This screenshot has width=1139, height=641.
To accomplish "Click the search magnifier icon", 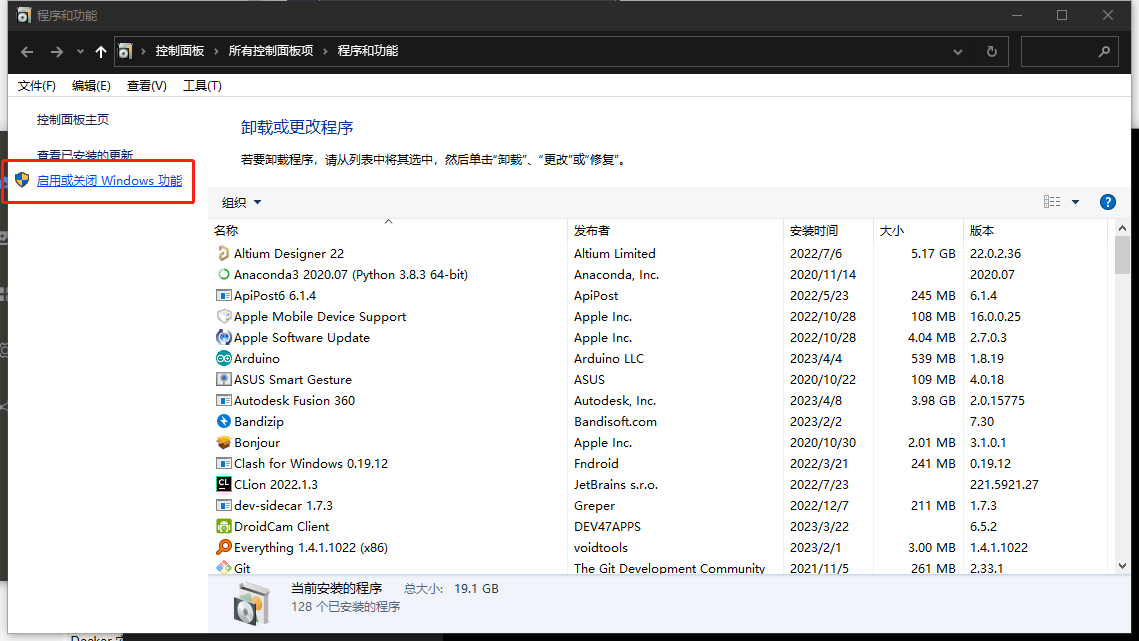I will click(1104, 51).
